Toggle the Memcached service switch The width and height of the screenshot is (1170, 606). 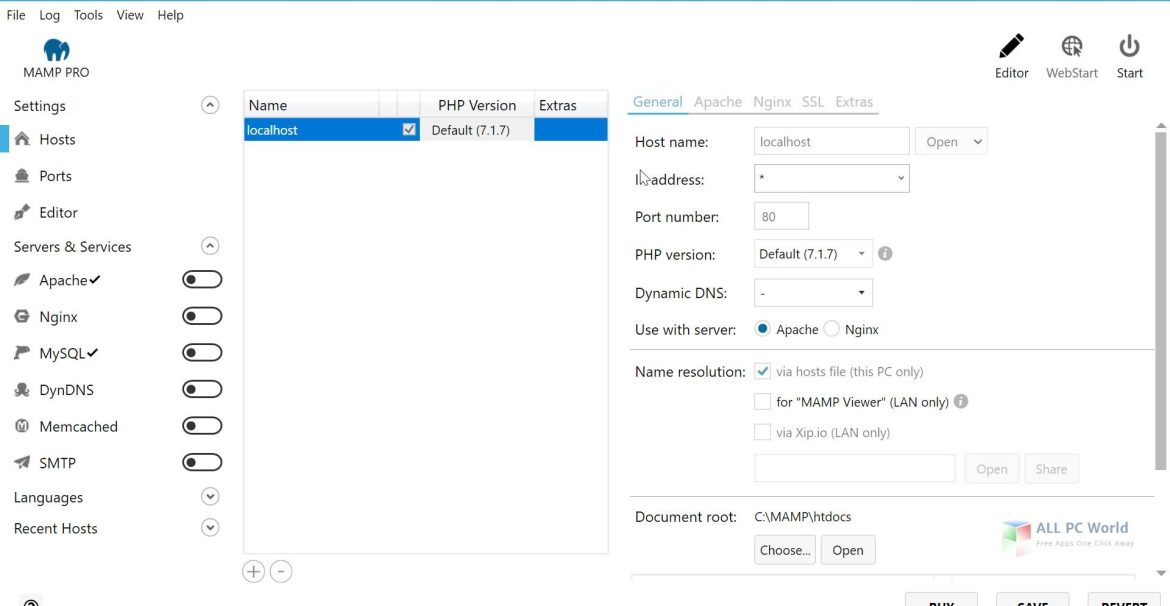[202, 425]
